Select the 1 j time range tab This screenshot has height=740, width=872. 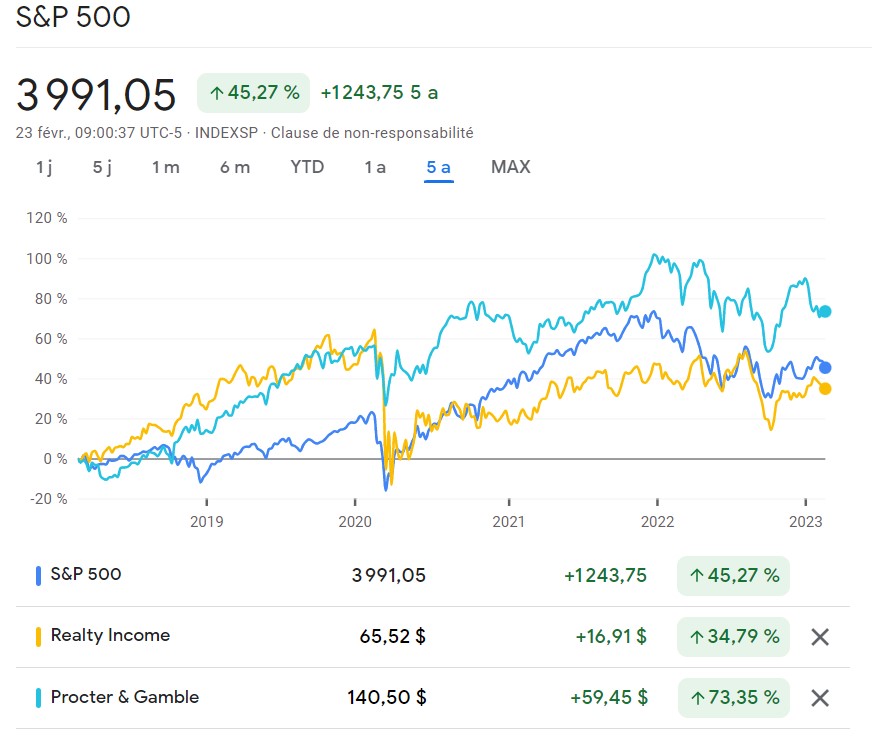[x=44, y=167]
